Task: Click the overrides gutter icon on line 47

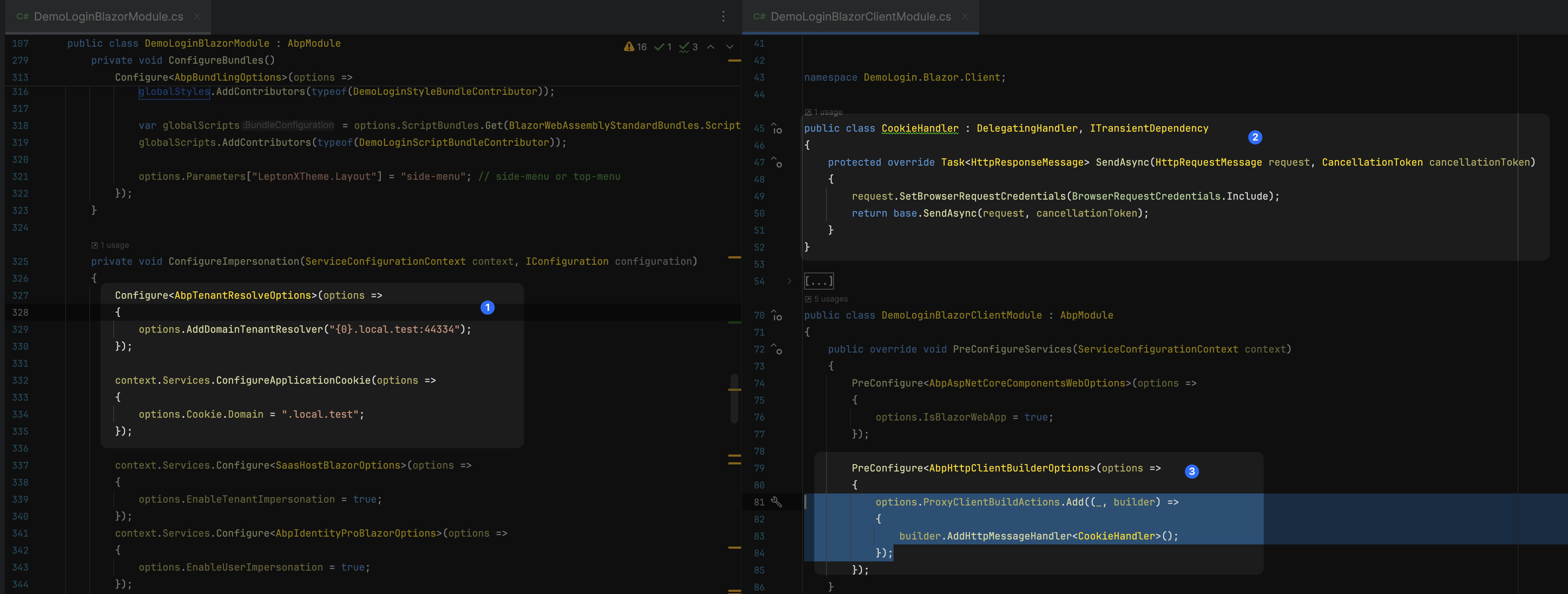Action: coord(777,162)
